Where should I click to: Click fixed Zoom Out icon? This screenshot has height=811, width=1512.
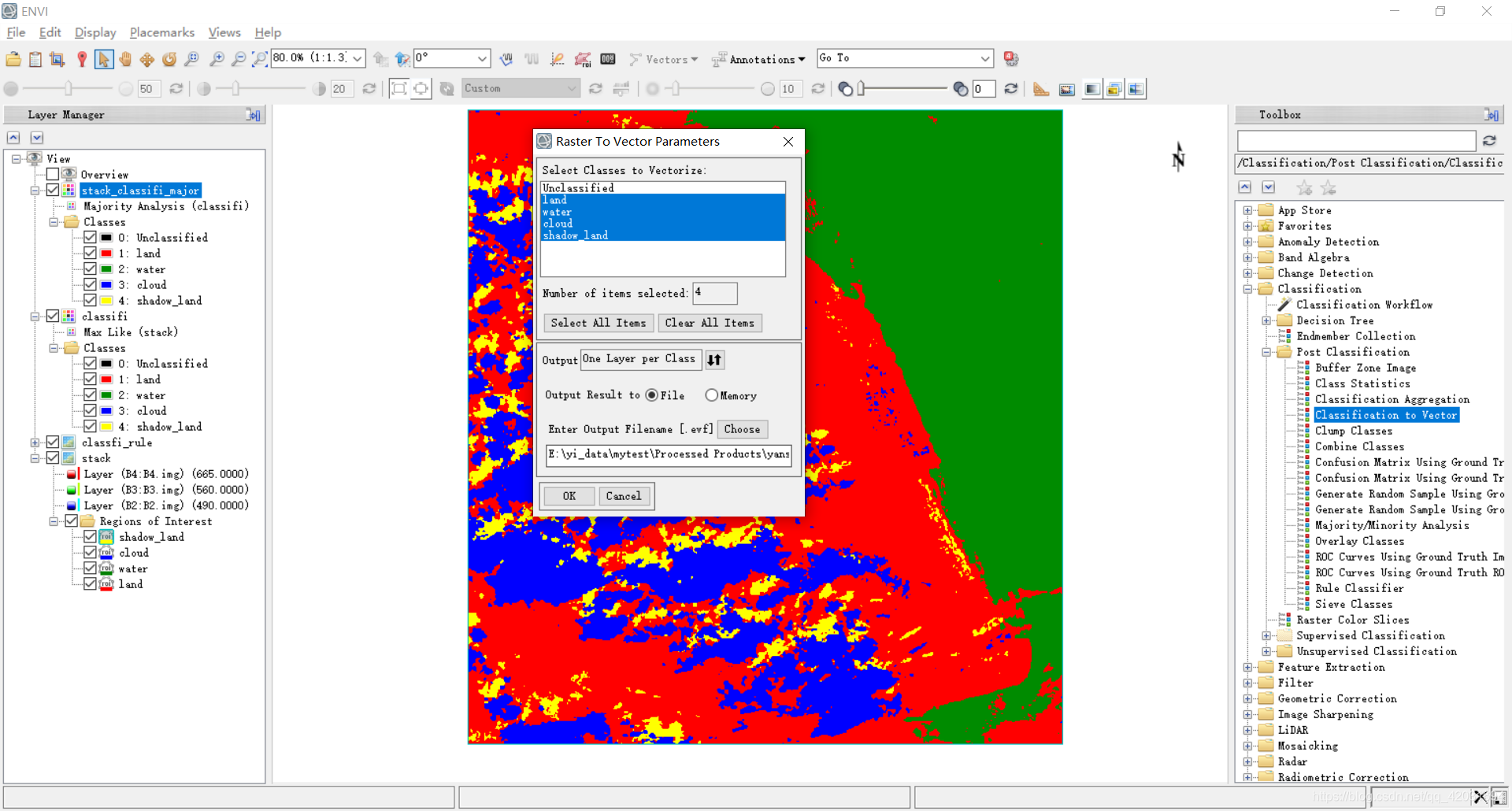pos(239,59)
